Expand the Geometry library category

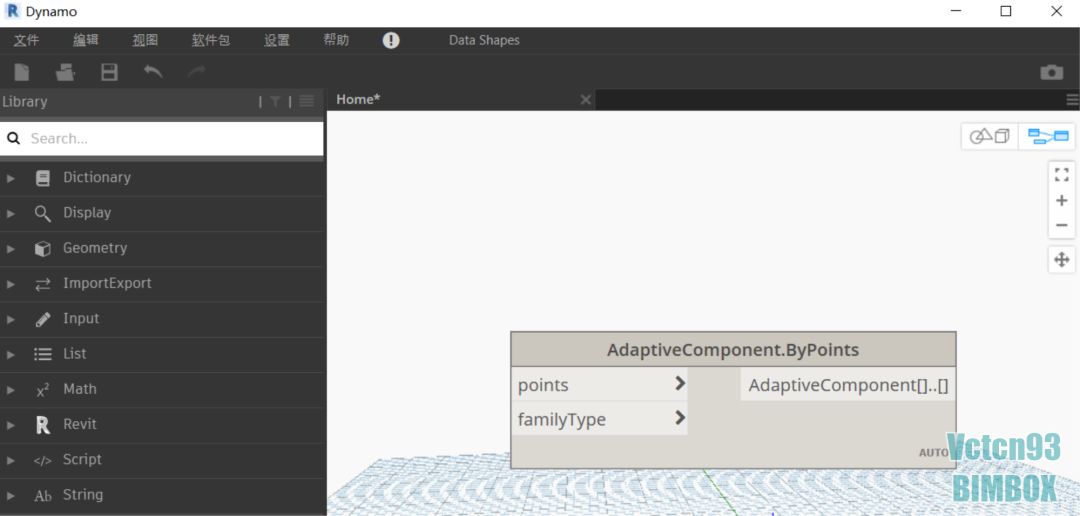(x=94, y=248)
